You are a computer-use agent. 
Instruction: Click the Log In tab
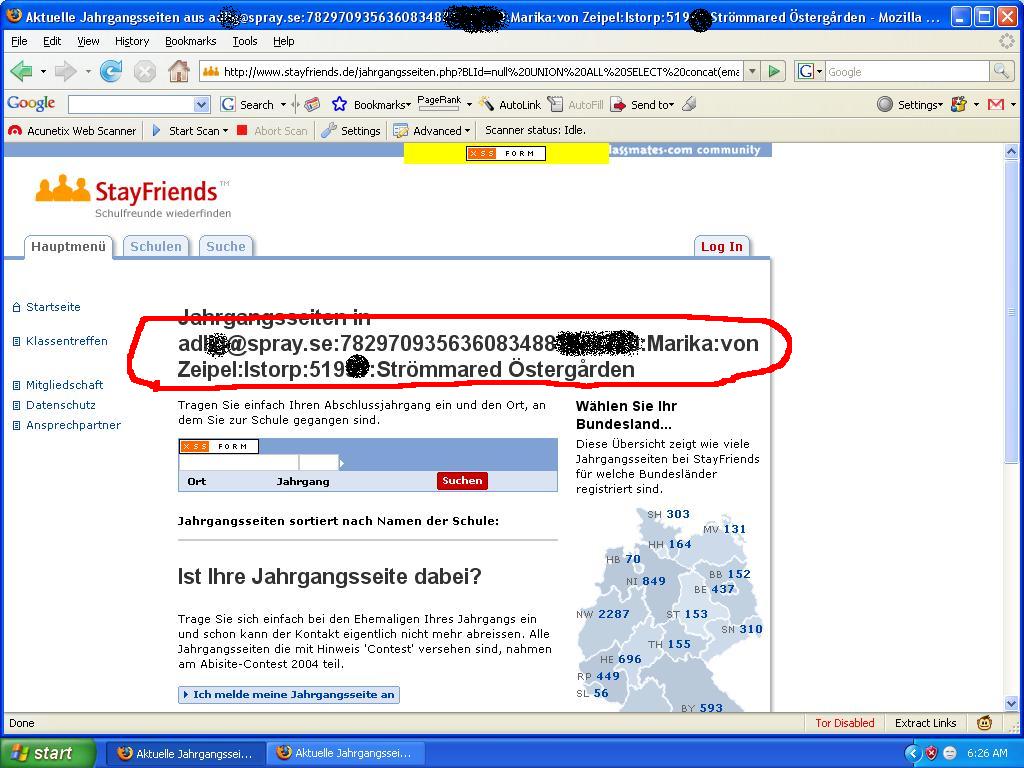(722, 247)
